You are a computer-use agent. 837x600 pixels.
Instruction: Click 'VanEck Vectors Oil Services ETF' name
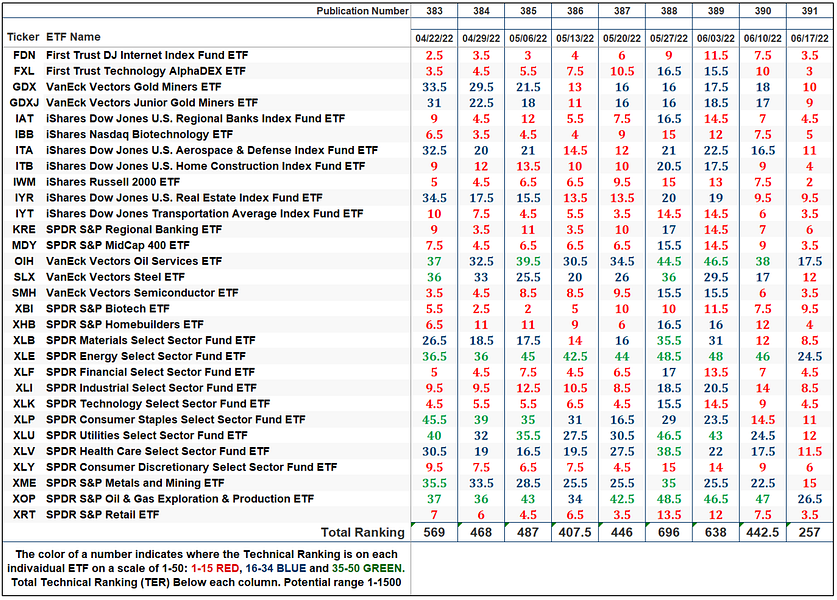pyautogui.click(x=133, y=261)
